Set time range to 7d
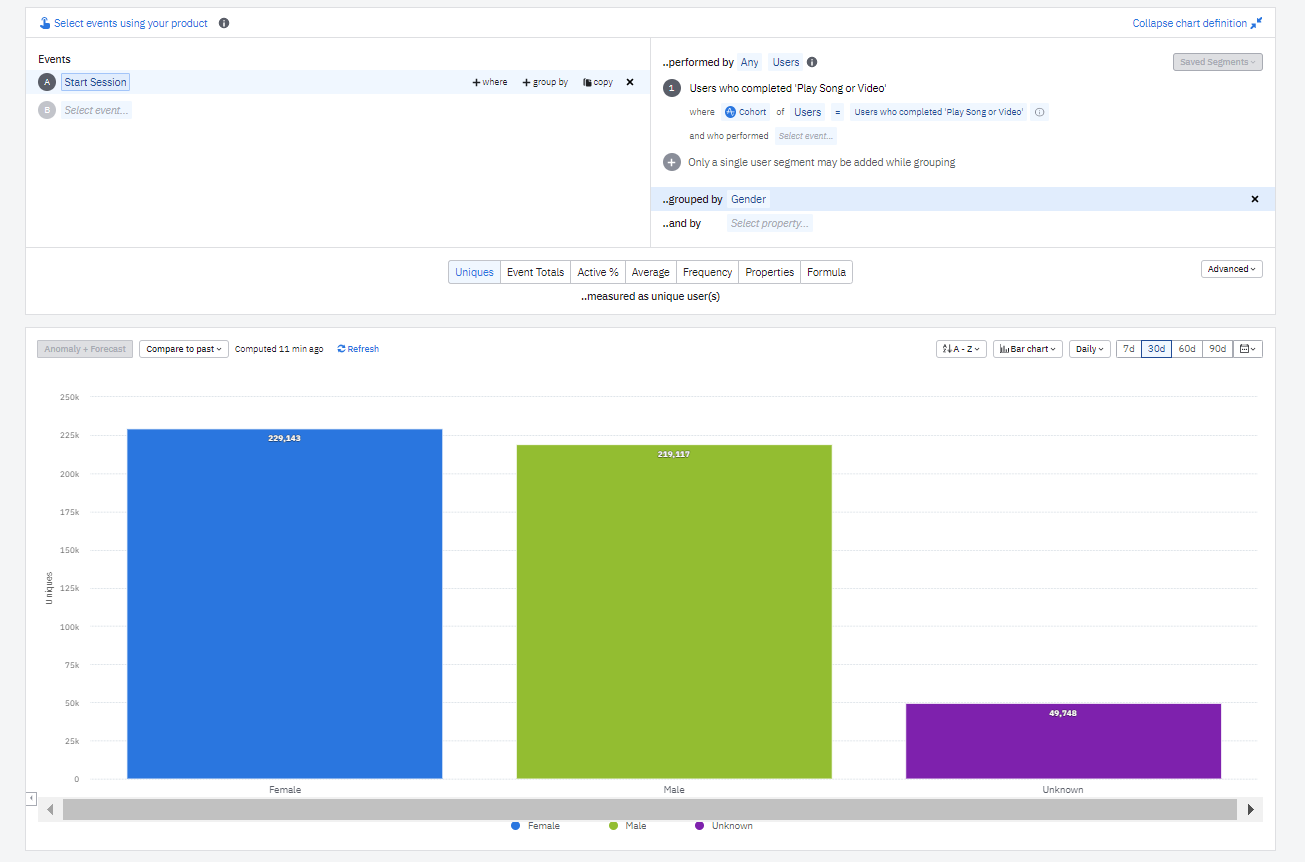 point(1129,349)
